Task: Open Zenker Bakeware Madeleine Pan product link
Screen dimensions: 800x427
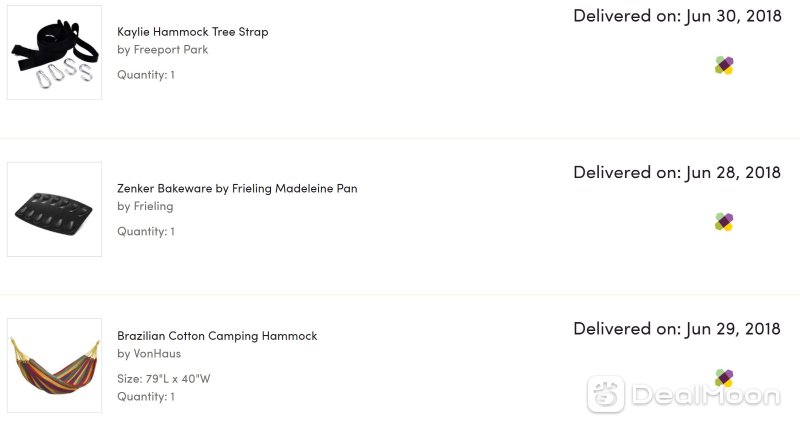Action: point(237,189)
